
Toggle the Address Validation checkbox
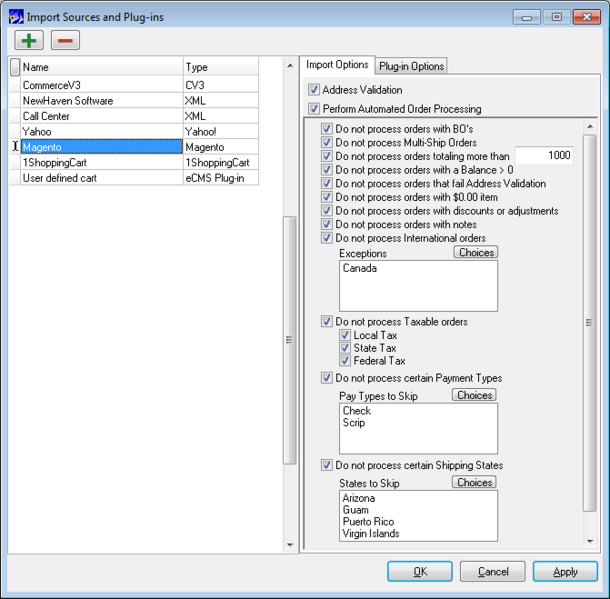pyautogui.click(x=314, y=90)
